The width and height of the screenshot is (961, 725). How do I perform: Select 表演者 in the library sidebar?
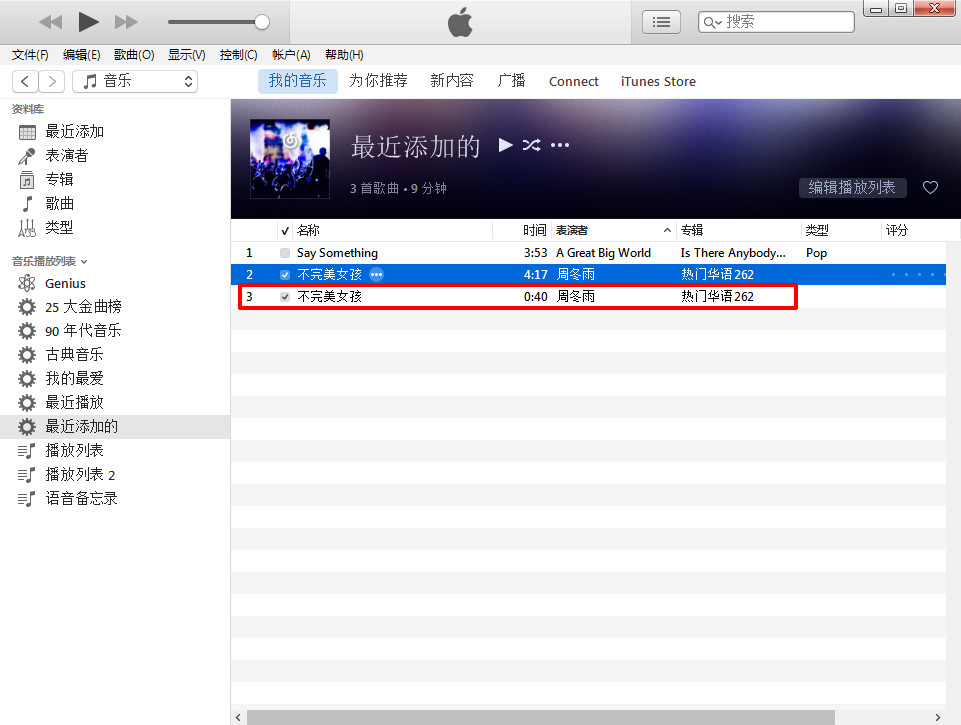67,156
